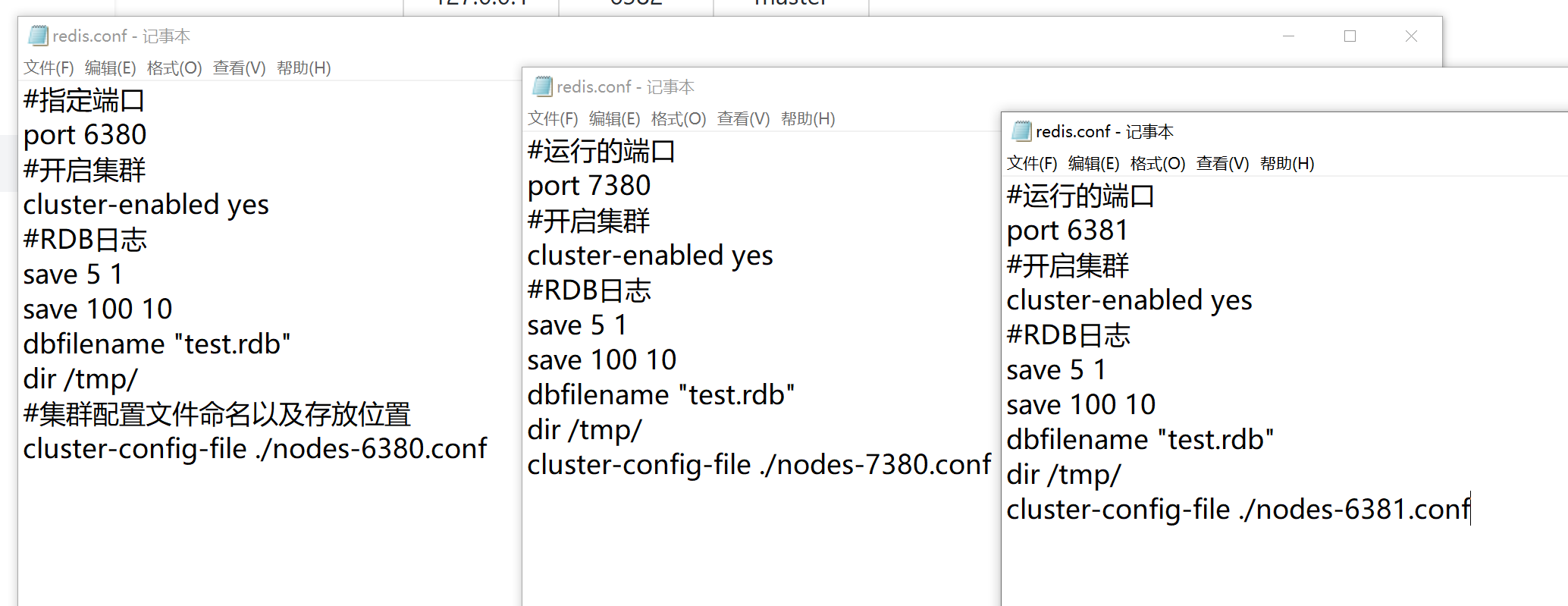The width and height of the screenshot is (1568, 606).
Task: Click 'dir /tmp/' in port 6381 window
Action: coord(1064,475)
